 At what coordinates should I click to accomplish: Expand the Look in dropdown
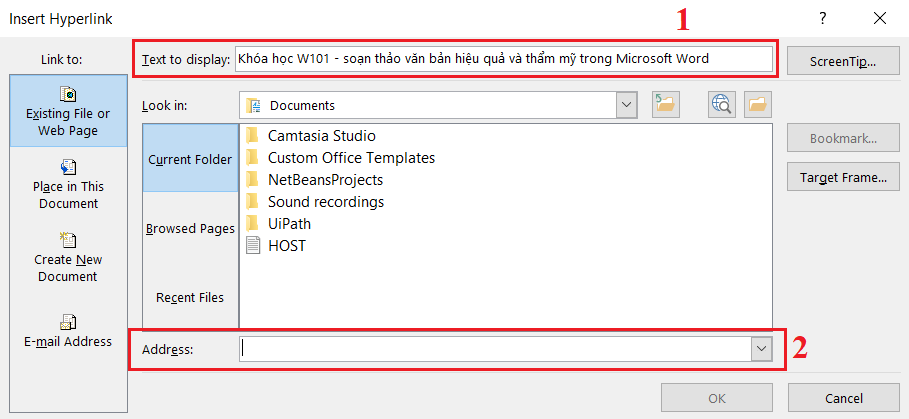(x=627, y=105)
